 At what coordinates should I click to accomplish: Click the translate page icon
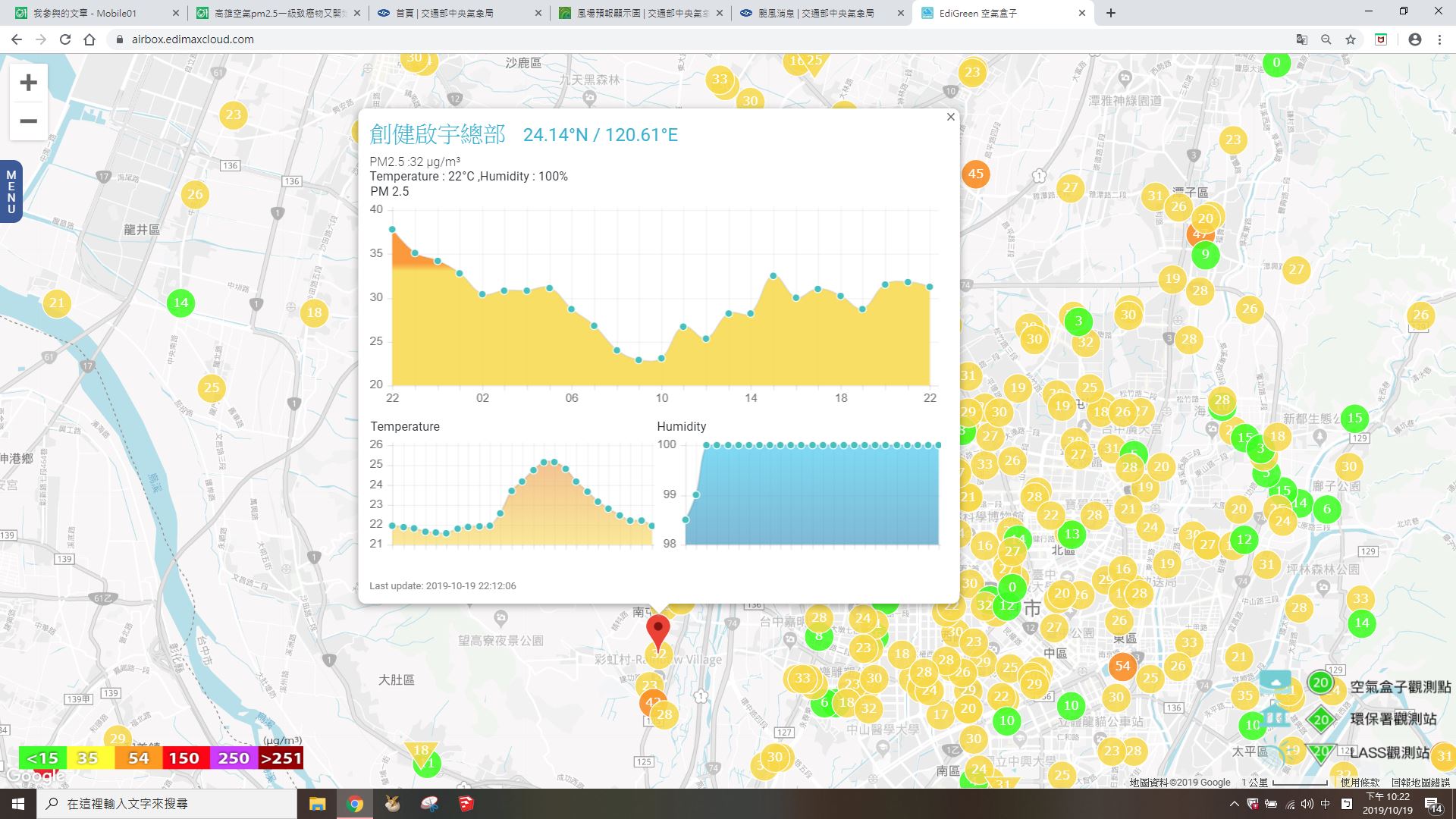[1301, 39]
